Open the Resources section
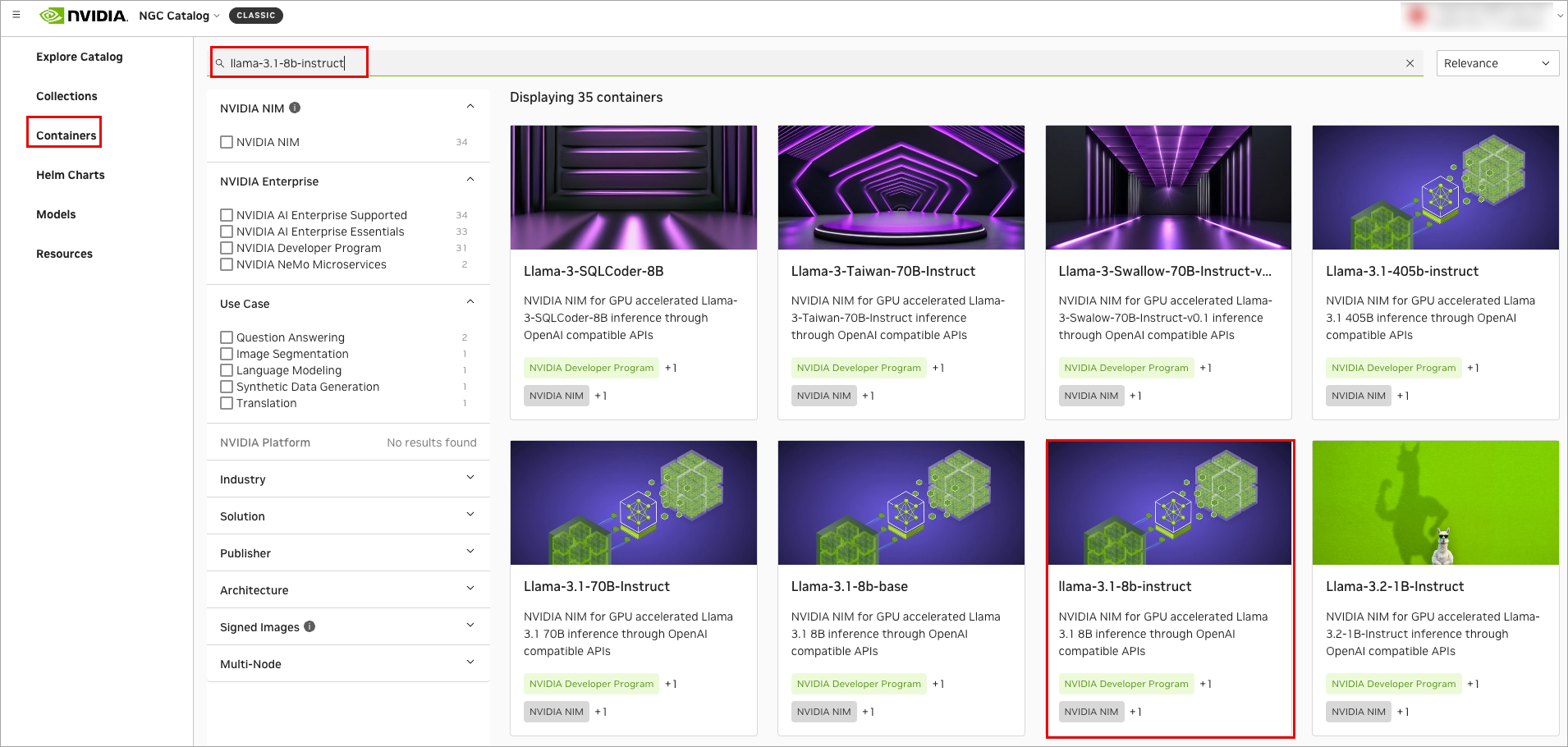 coord(64,254)
